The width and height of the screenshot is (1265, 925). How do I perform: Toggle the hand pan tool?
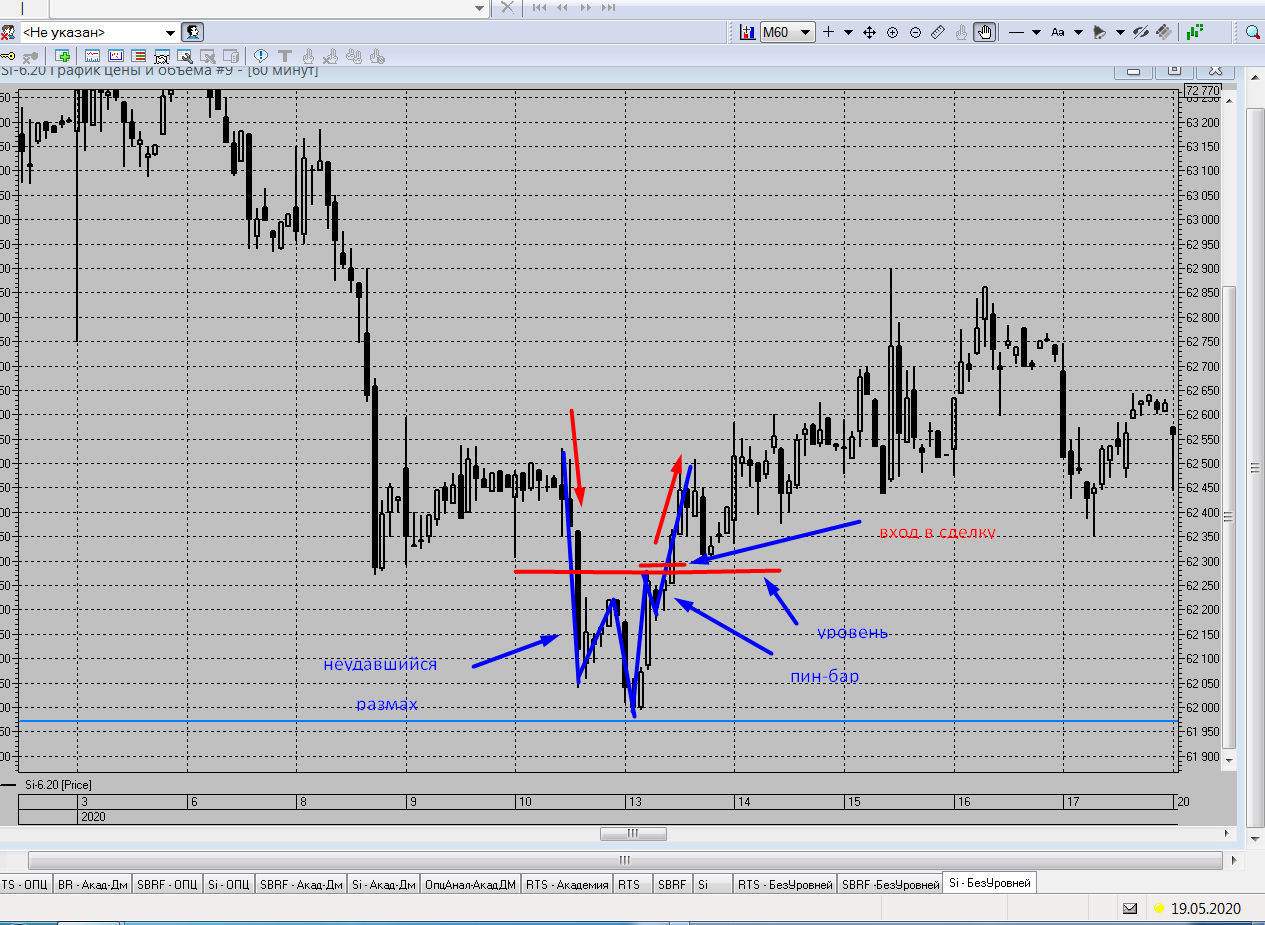(985, 32)
